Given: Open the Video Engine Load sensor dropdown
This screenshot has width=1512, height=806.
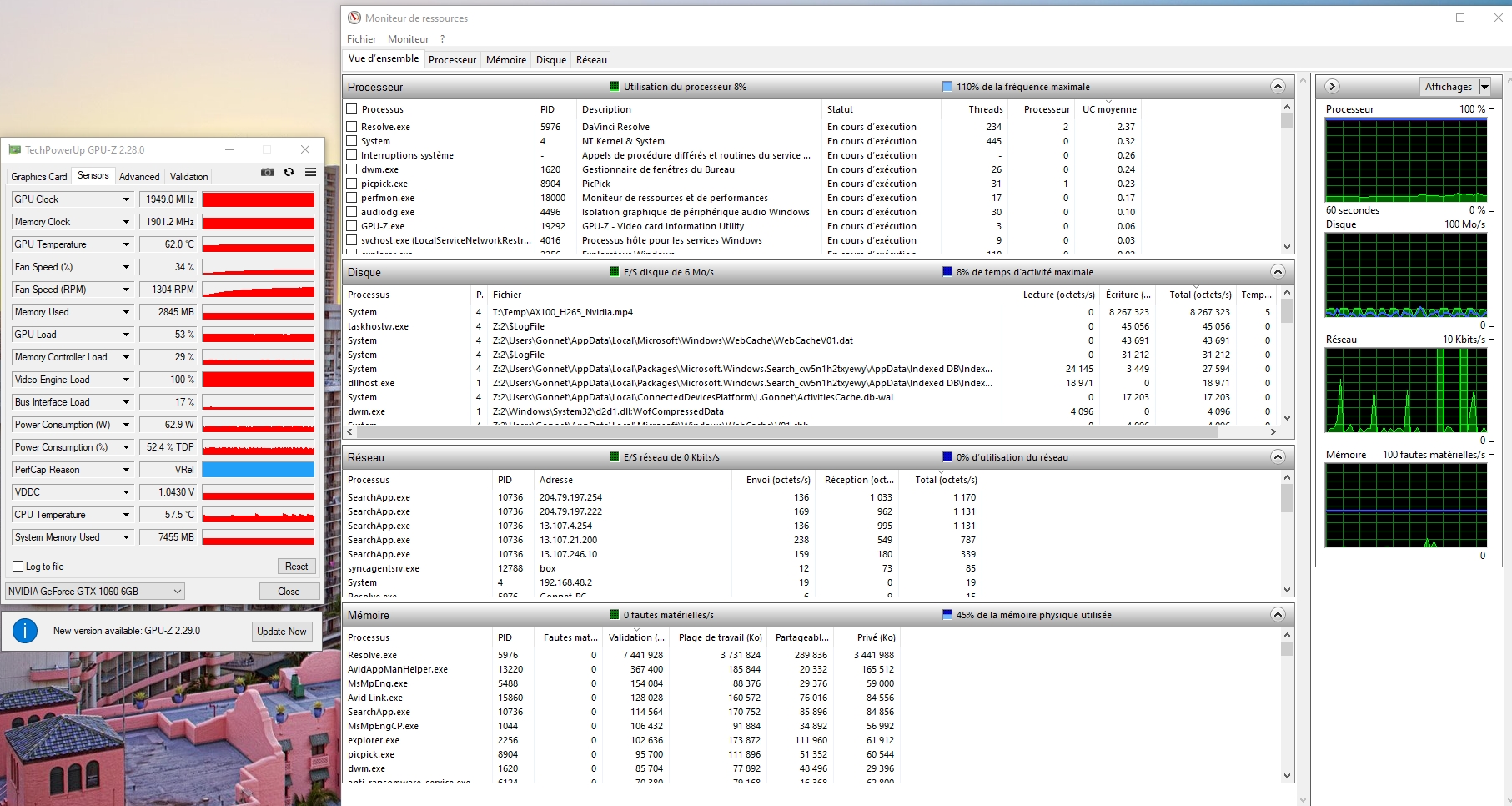Looking at the screenshot, I should (127, 380).
